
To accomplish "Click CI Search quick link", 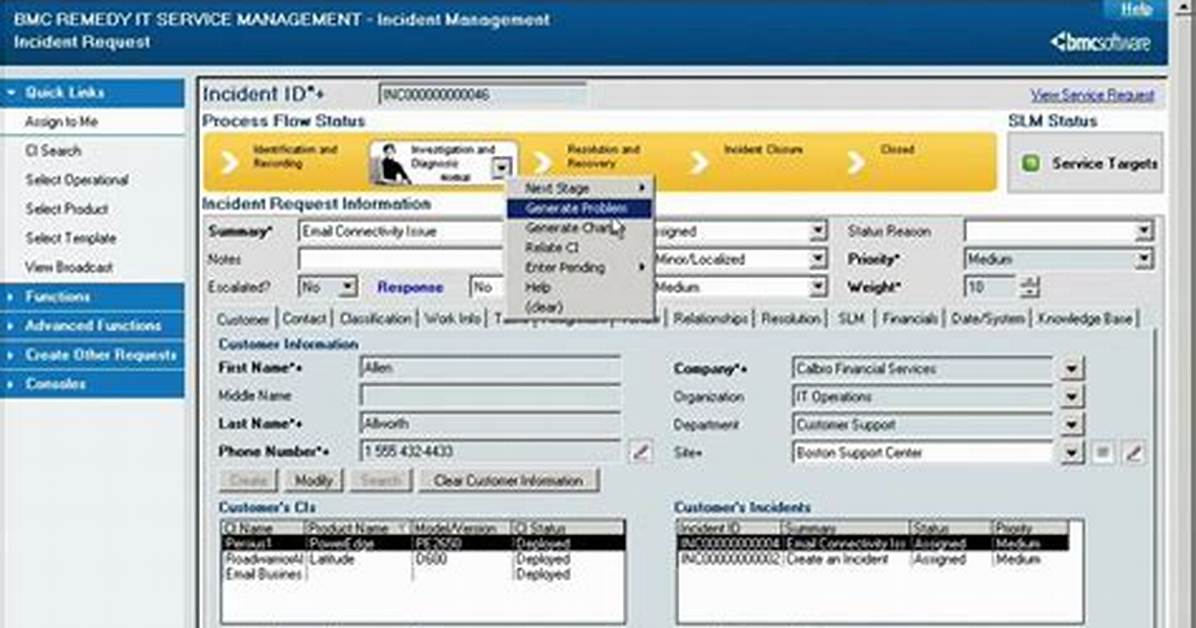I will [x=53, y=151].
